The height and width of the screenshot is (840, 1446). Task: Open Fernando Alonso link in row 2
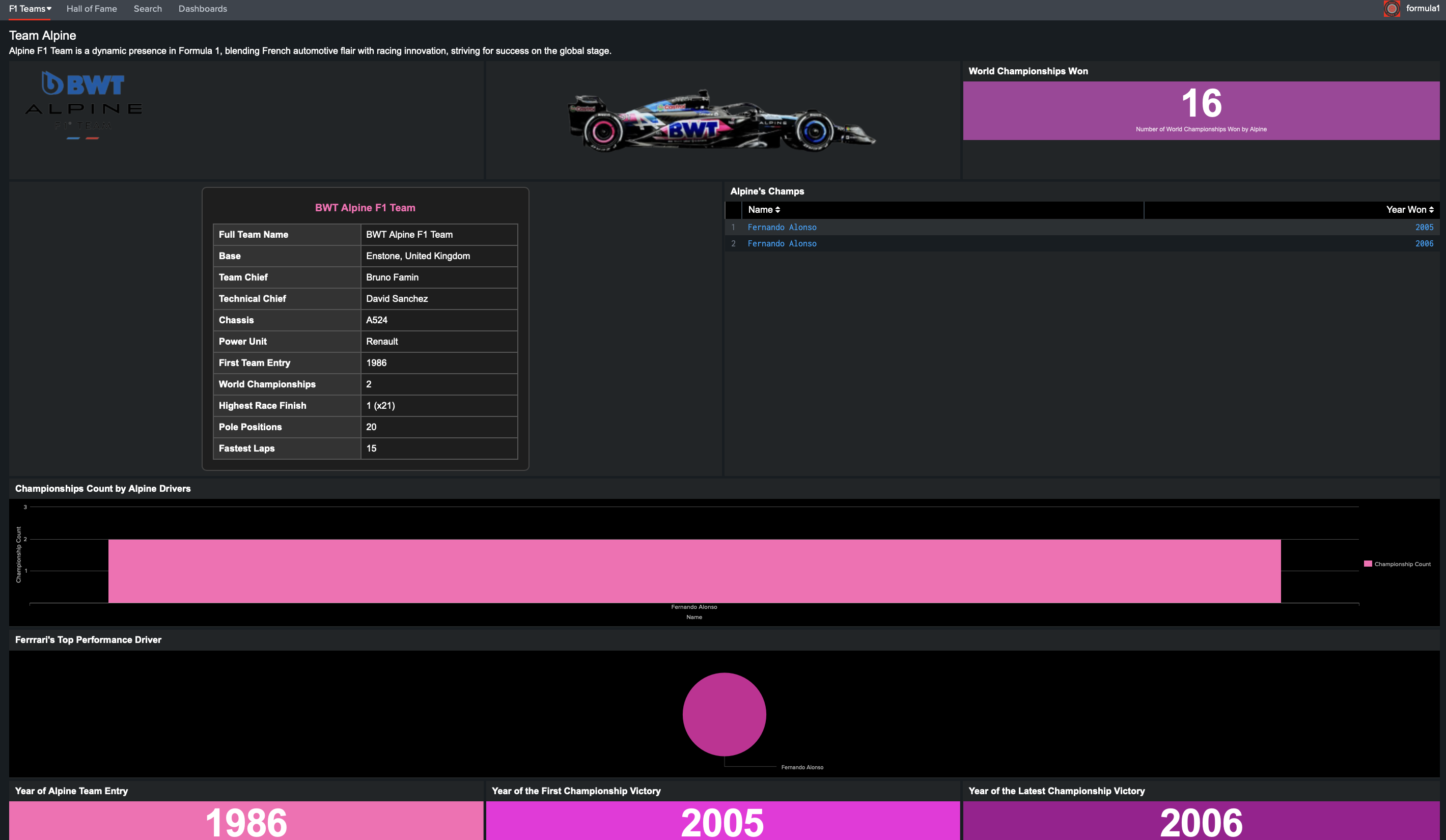782,244
